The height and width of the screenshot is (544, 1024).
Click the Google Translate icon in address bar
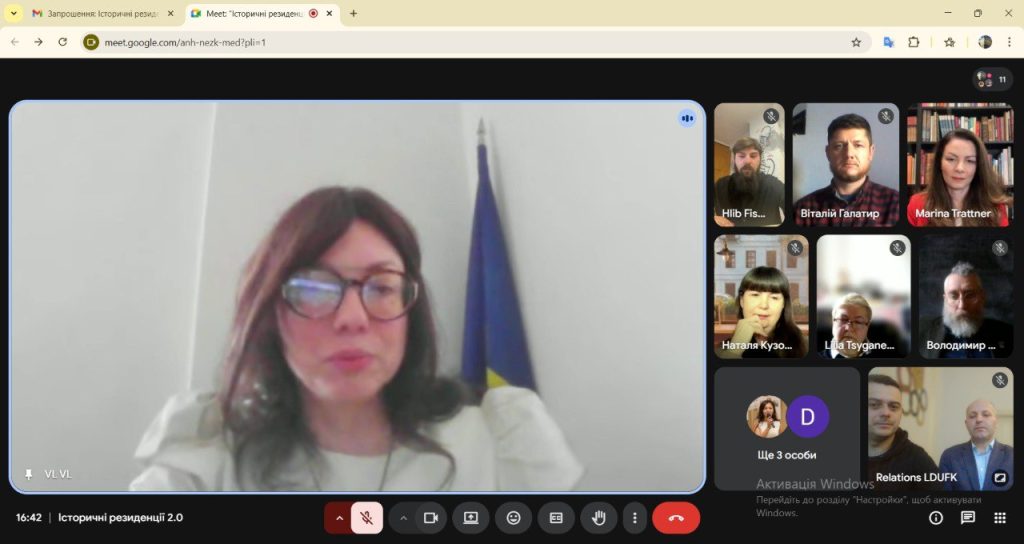pyautogui.click(x=887, y=42)
